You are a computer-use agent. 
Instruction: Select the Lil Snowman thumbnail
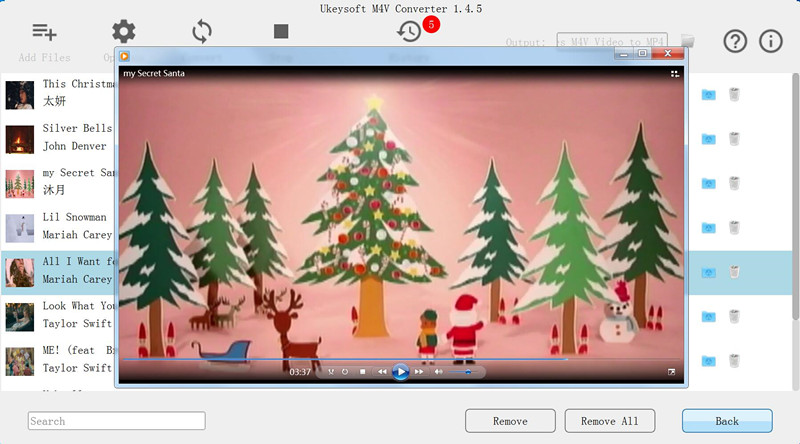(20, 228)
